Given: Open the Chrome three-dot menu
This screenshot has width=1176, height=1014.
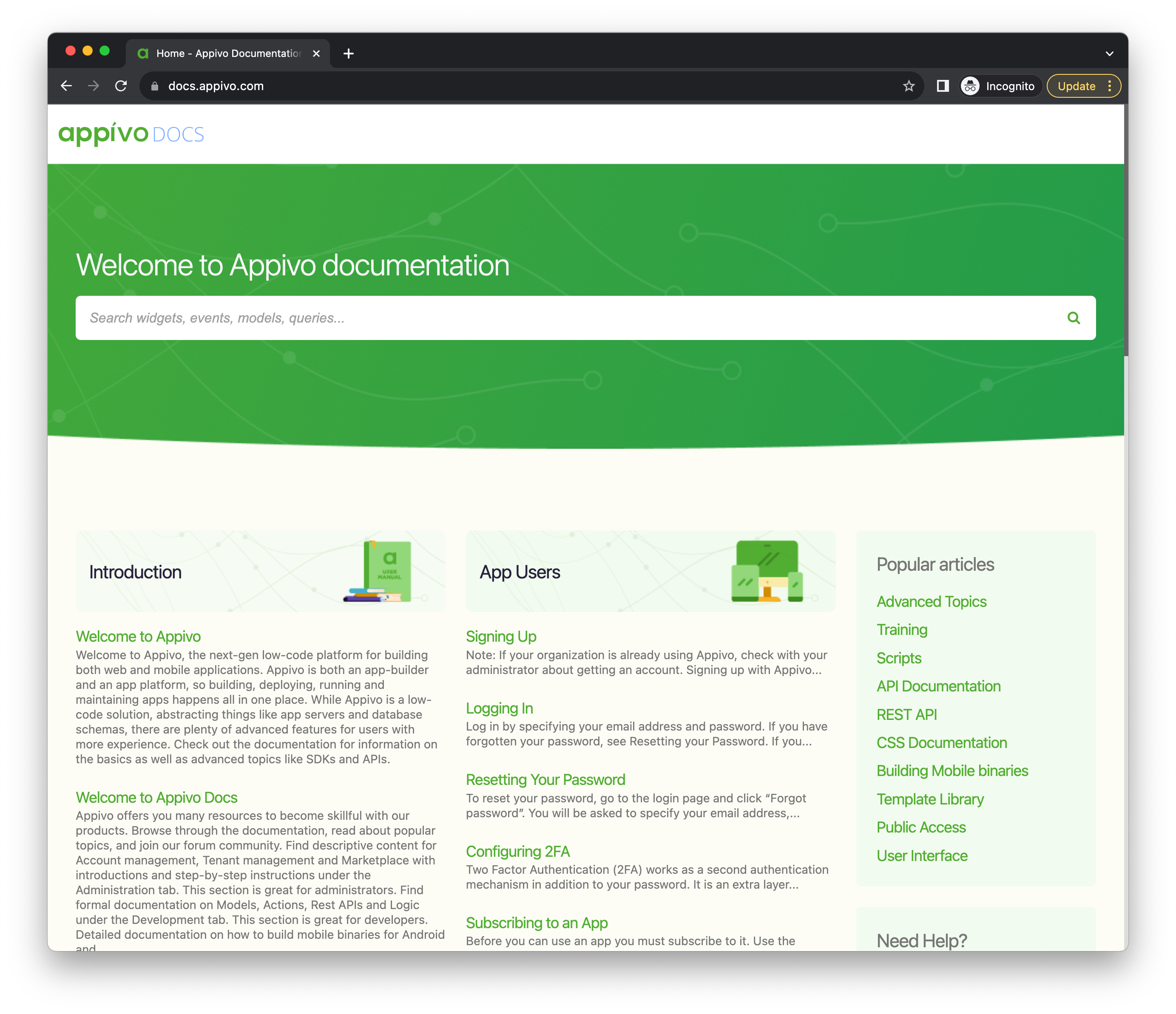Looking at the screenshot, I should (x=1110, y=86).
